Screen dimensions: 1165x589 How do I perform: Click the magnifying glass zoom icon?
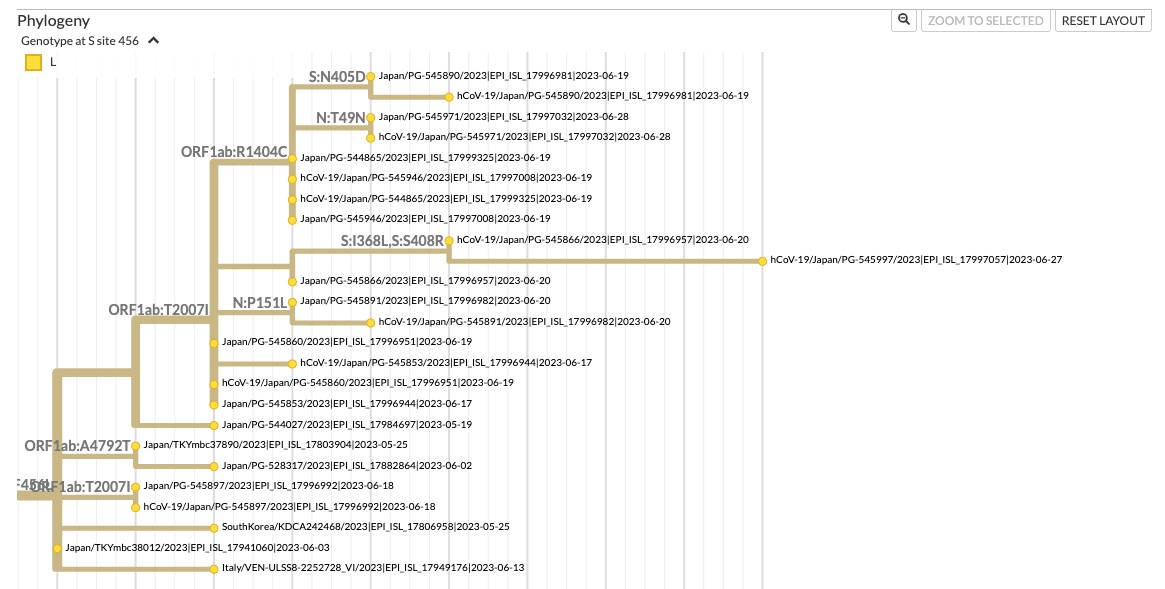(903, 20)
